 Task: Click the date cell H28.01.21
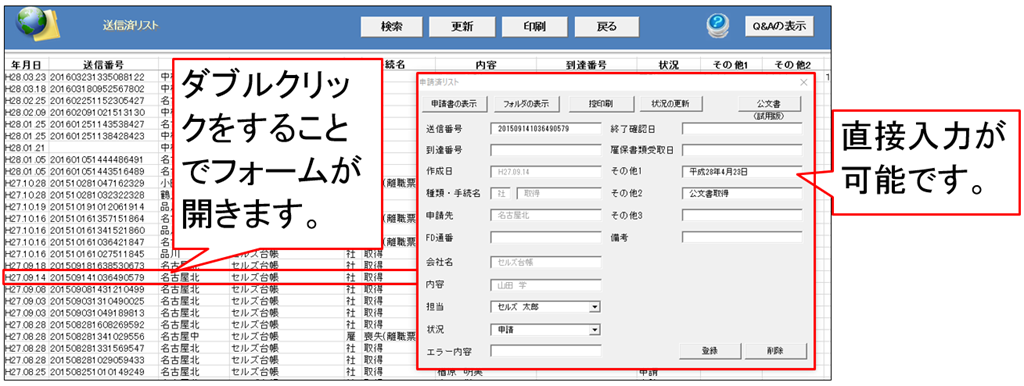tap(24, 147)
